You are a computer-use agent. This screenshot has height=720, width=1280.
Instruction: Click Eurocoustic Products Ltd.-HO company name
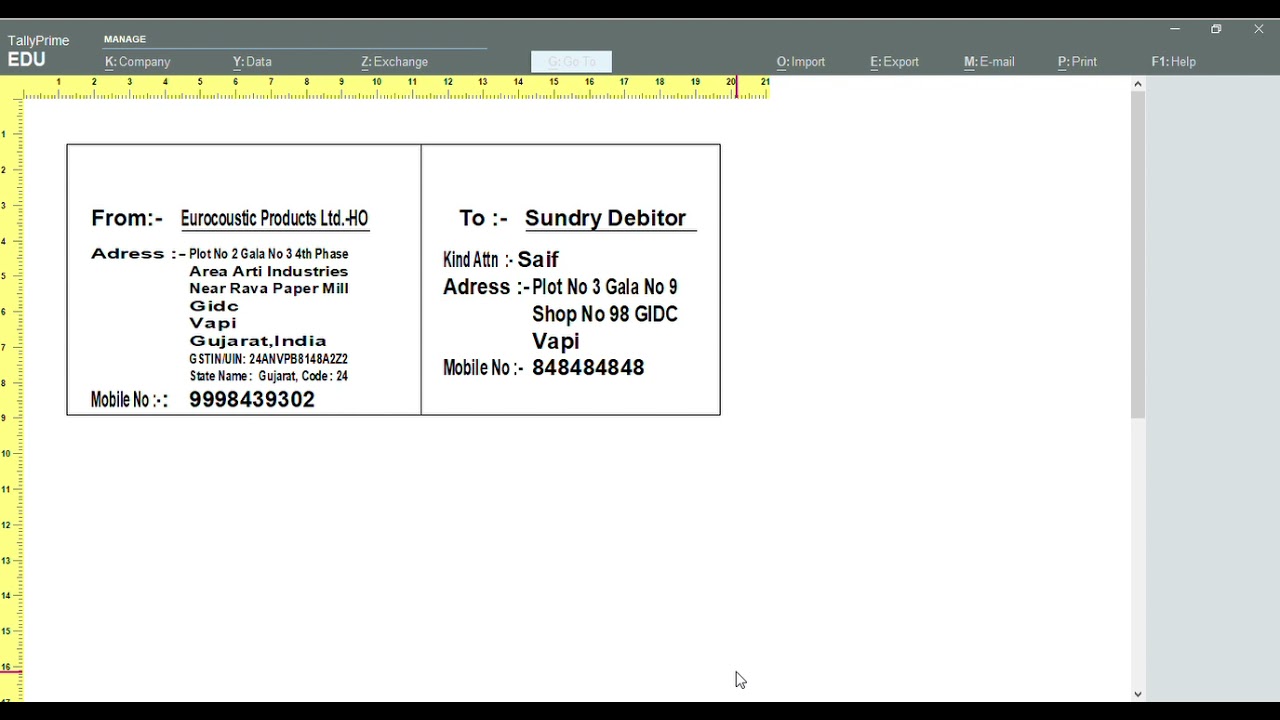274,218
